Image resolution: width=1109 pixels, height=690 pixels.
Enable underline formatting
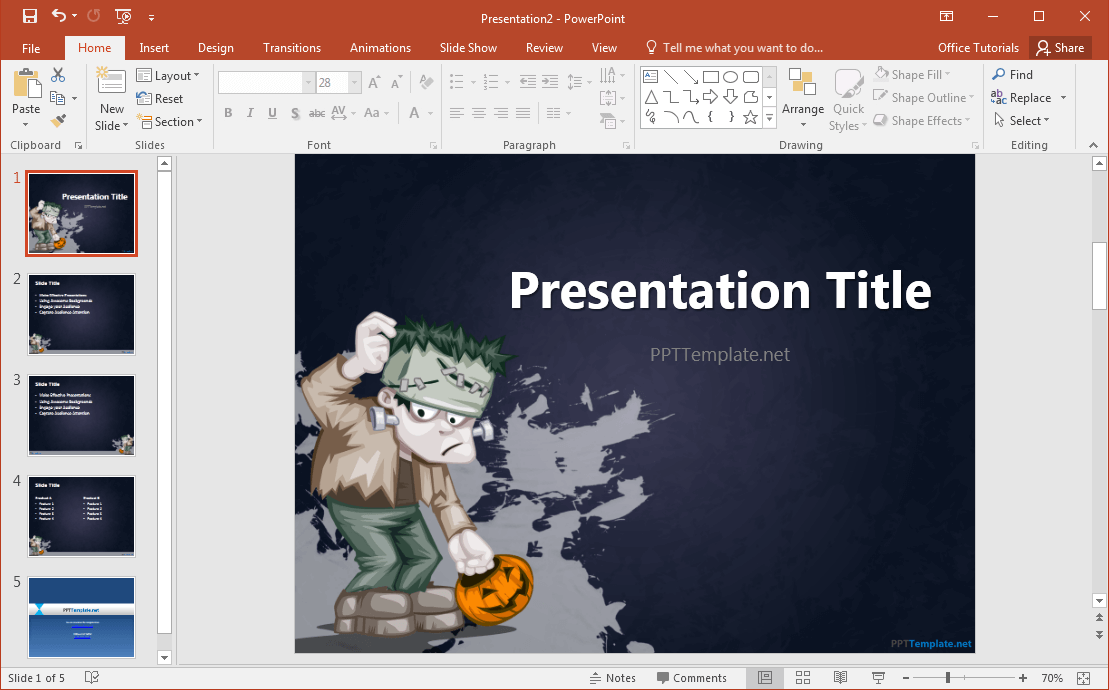click(x=271, y=113)
